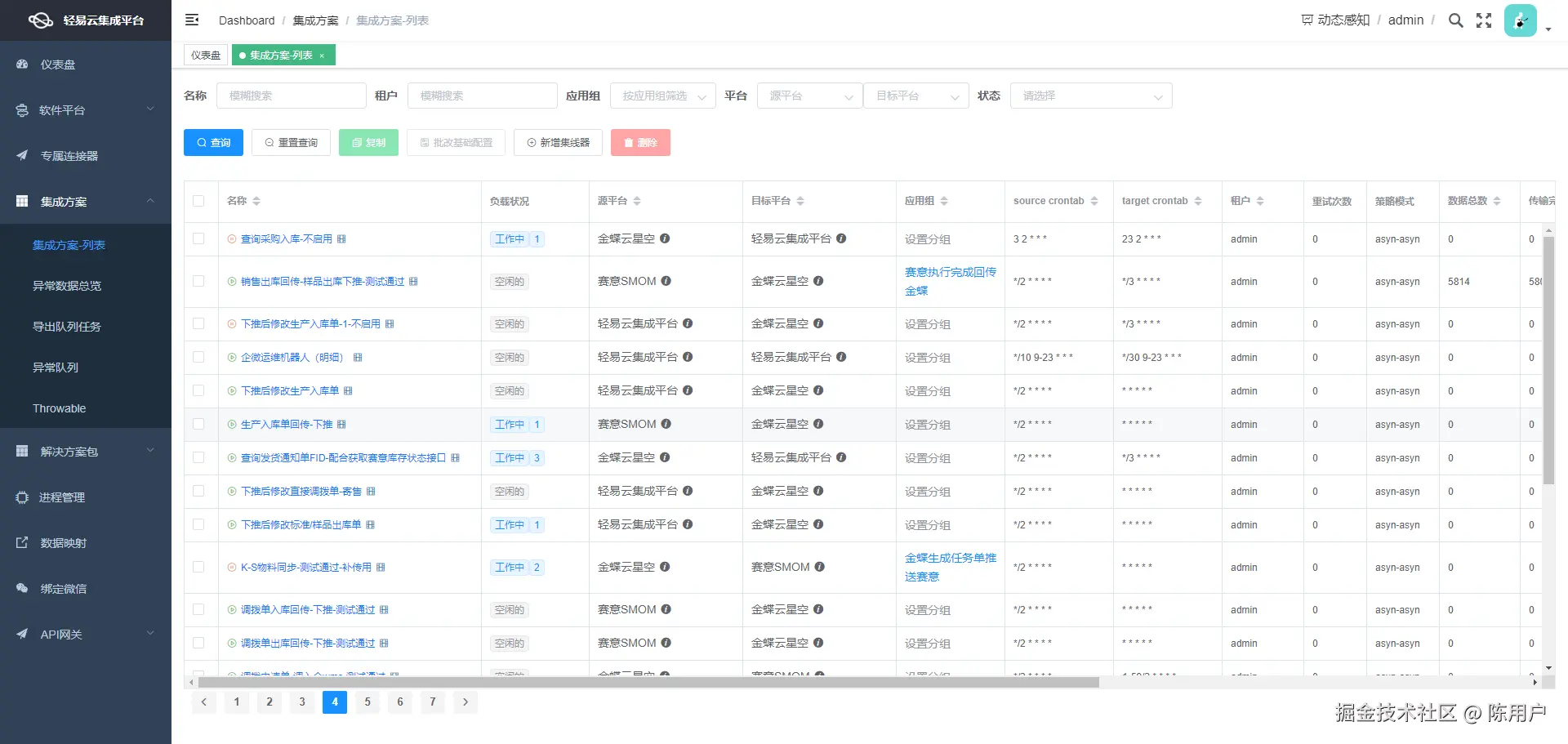Switch to the 仪表盘 tab
Image resolution: width=1568 pixels, height=744 pixels.
pos(205,55)
